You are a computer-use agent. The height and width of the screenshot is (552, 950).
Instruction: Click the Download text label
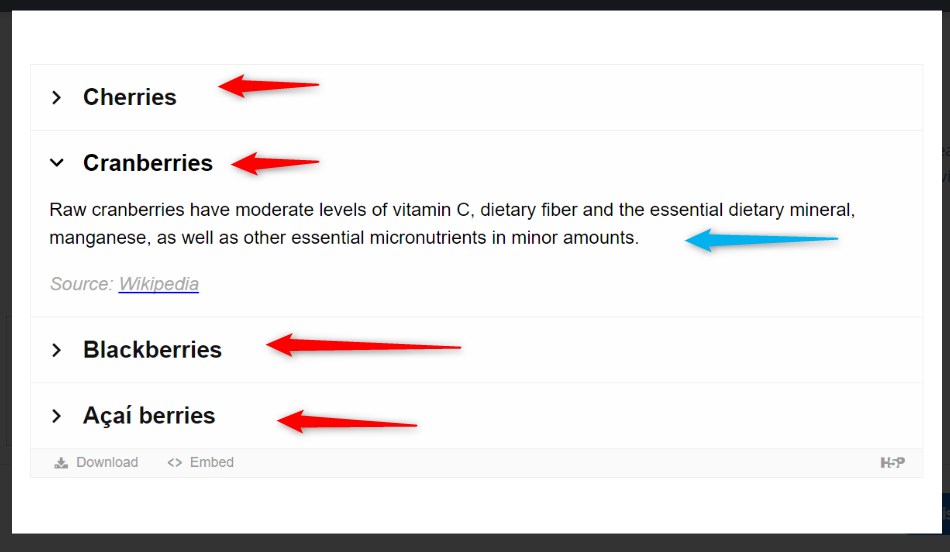107,462
